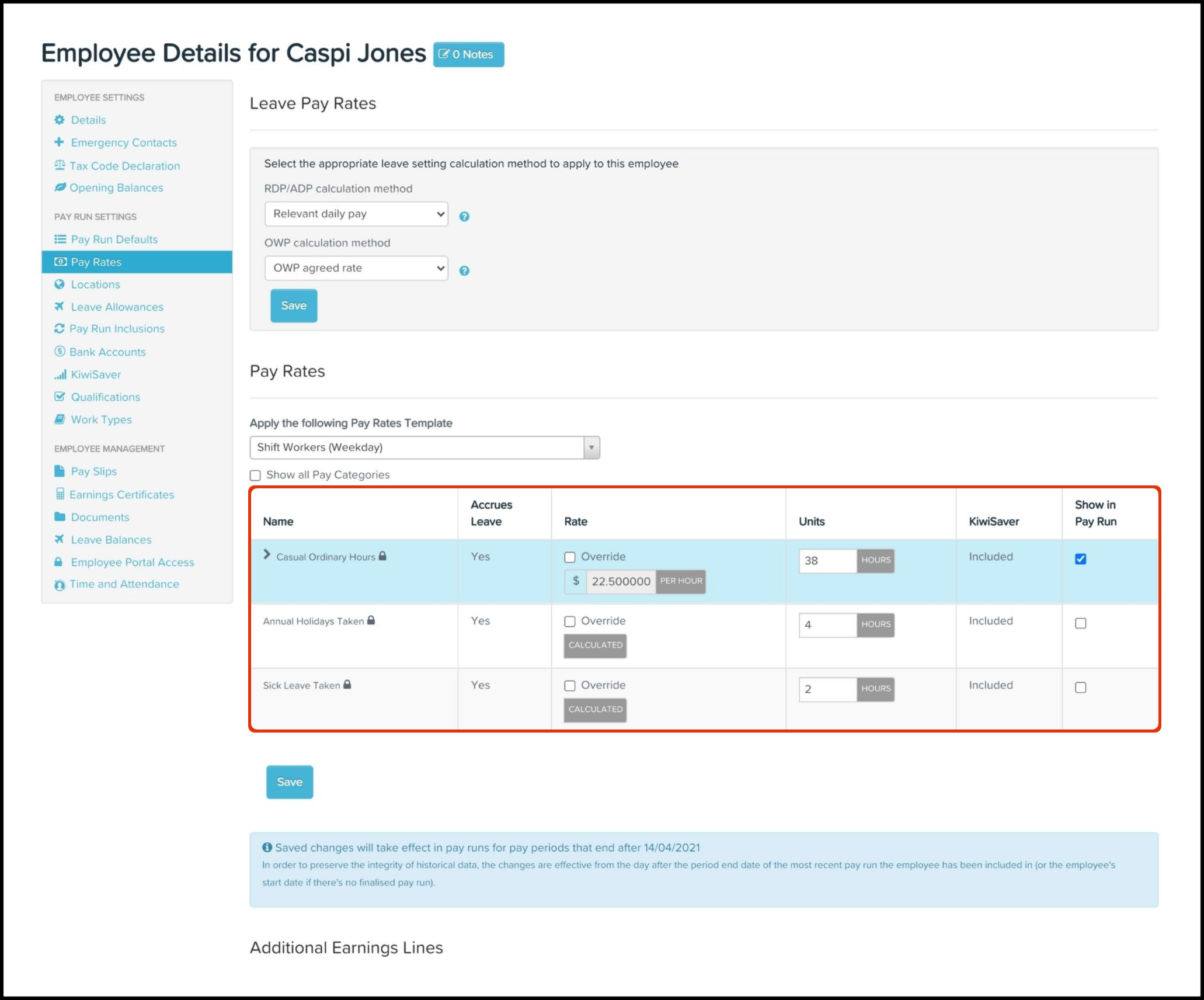Screen dimensions: 1204x1000
Task: Click the scales icon for Tax Code Declaration
Action: pyautogui.click(x=60, y=165)
